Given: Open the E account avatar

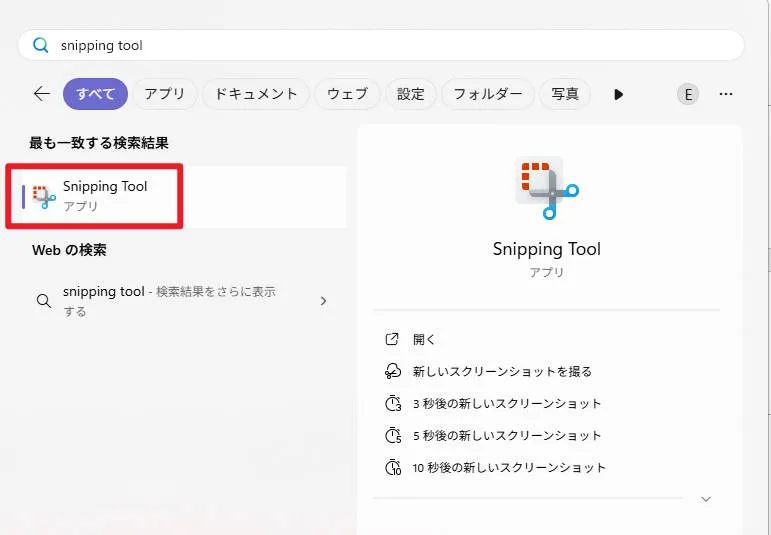Looking at the screenshot, I should 688,94.
